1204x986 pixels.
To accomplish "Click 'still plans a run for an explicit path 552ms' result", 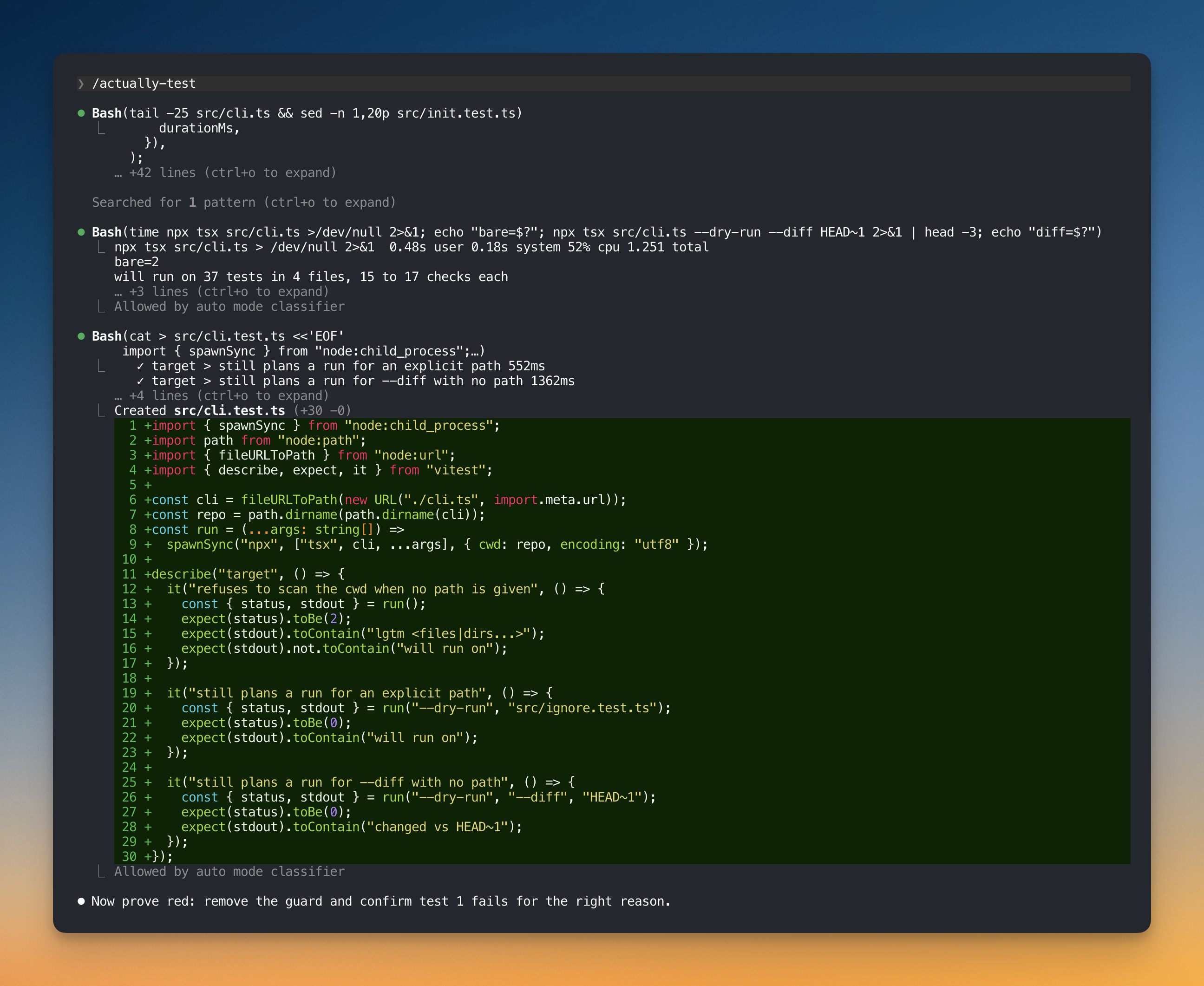I will [340, 366].
